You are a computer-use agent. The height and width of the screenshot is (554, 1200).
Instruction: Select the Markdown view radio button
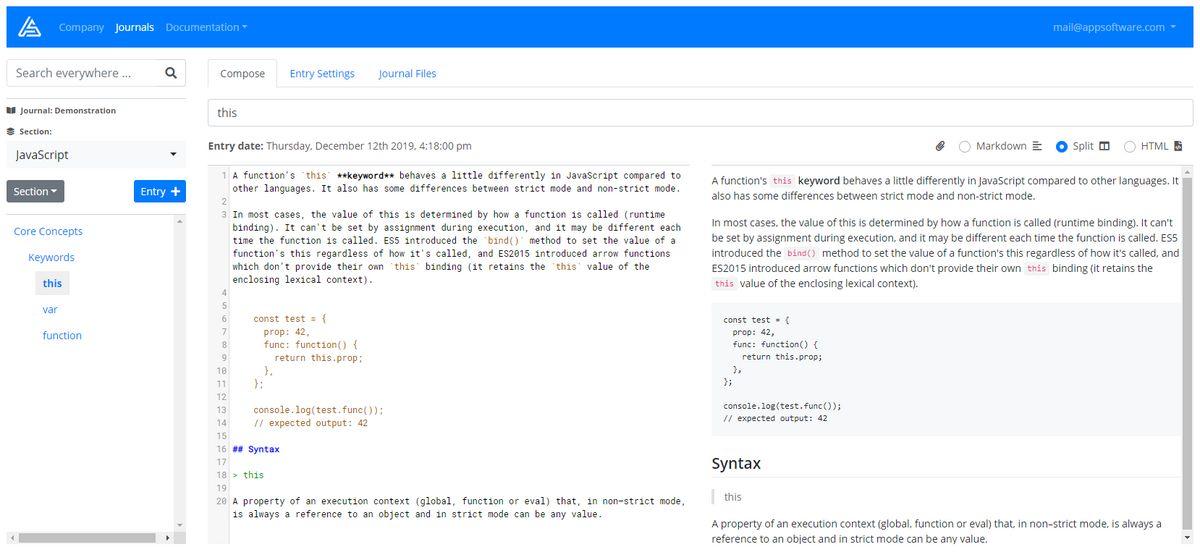pos(965,147)
